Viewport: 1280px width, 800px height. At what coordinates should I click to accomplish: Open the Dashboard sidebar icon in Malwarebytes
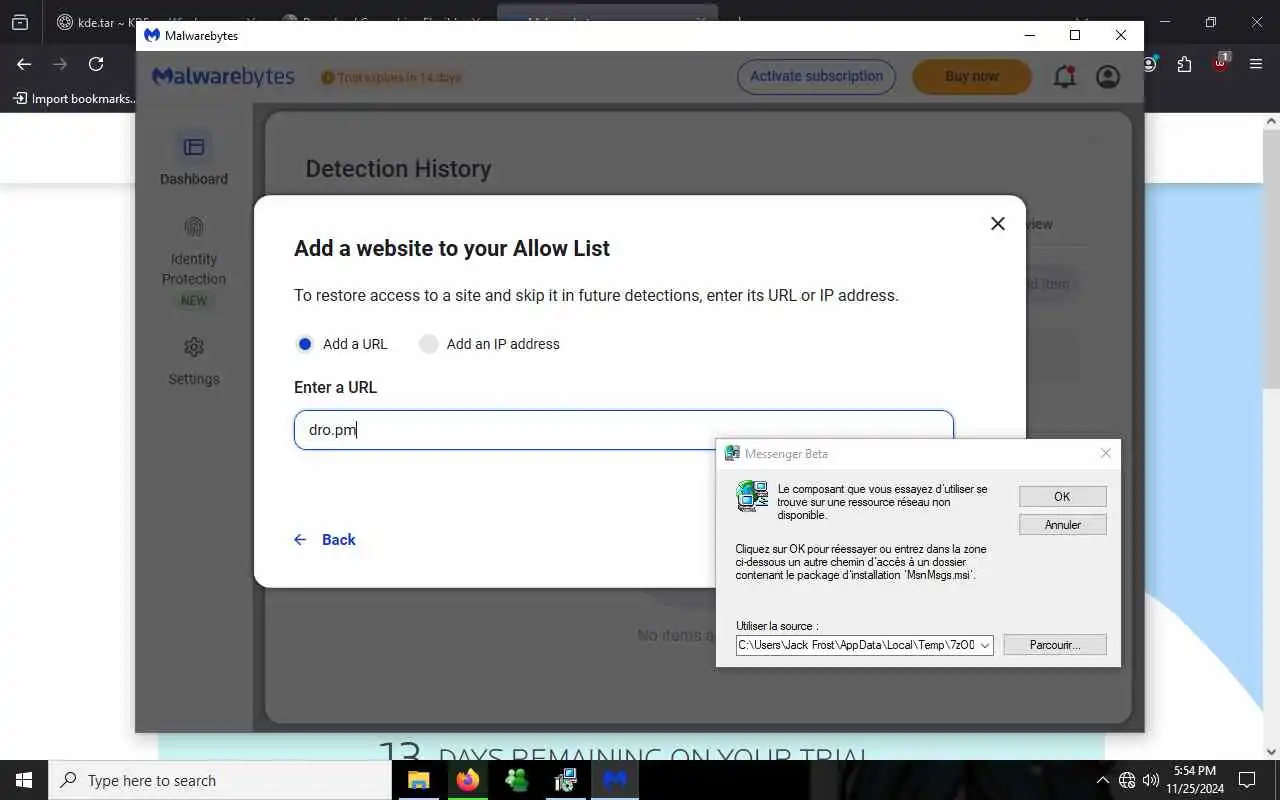pyautogui.click(x=194, y=148)
